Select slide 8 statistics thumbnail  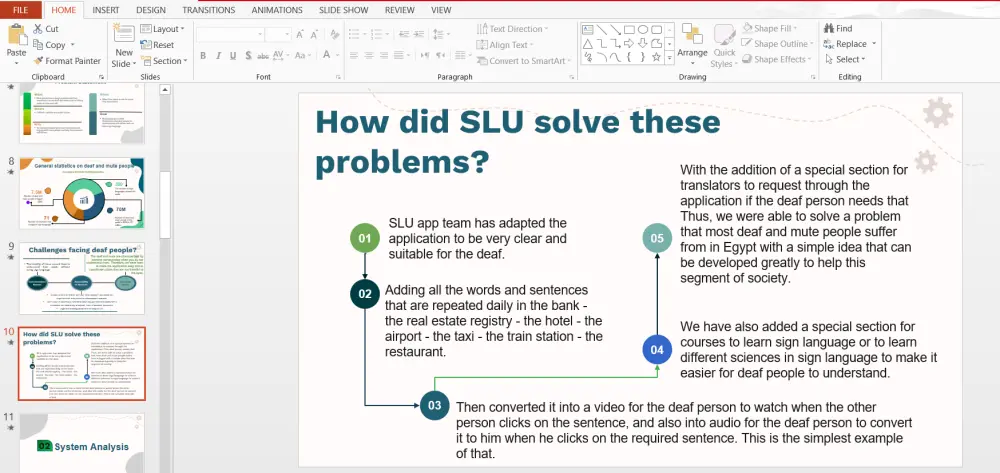click(x=82, y=193)
